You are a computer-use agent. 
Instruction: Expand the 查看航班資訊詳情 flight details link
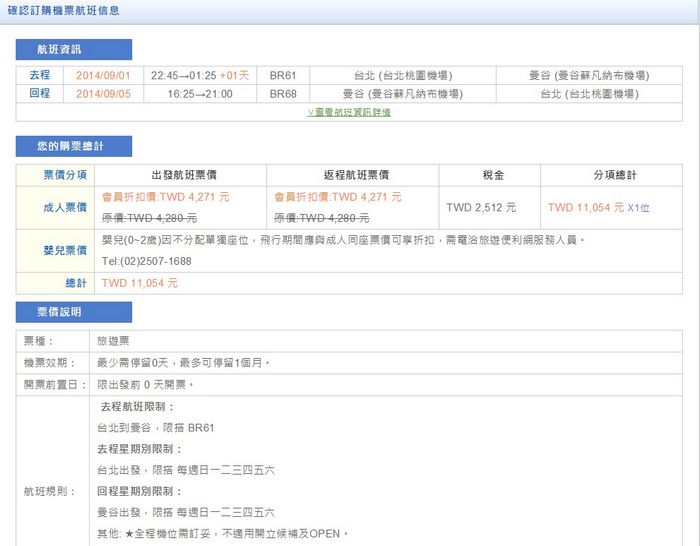(349, 112)
